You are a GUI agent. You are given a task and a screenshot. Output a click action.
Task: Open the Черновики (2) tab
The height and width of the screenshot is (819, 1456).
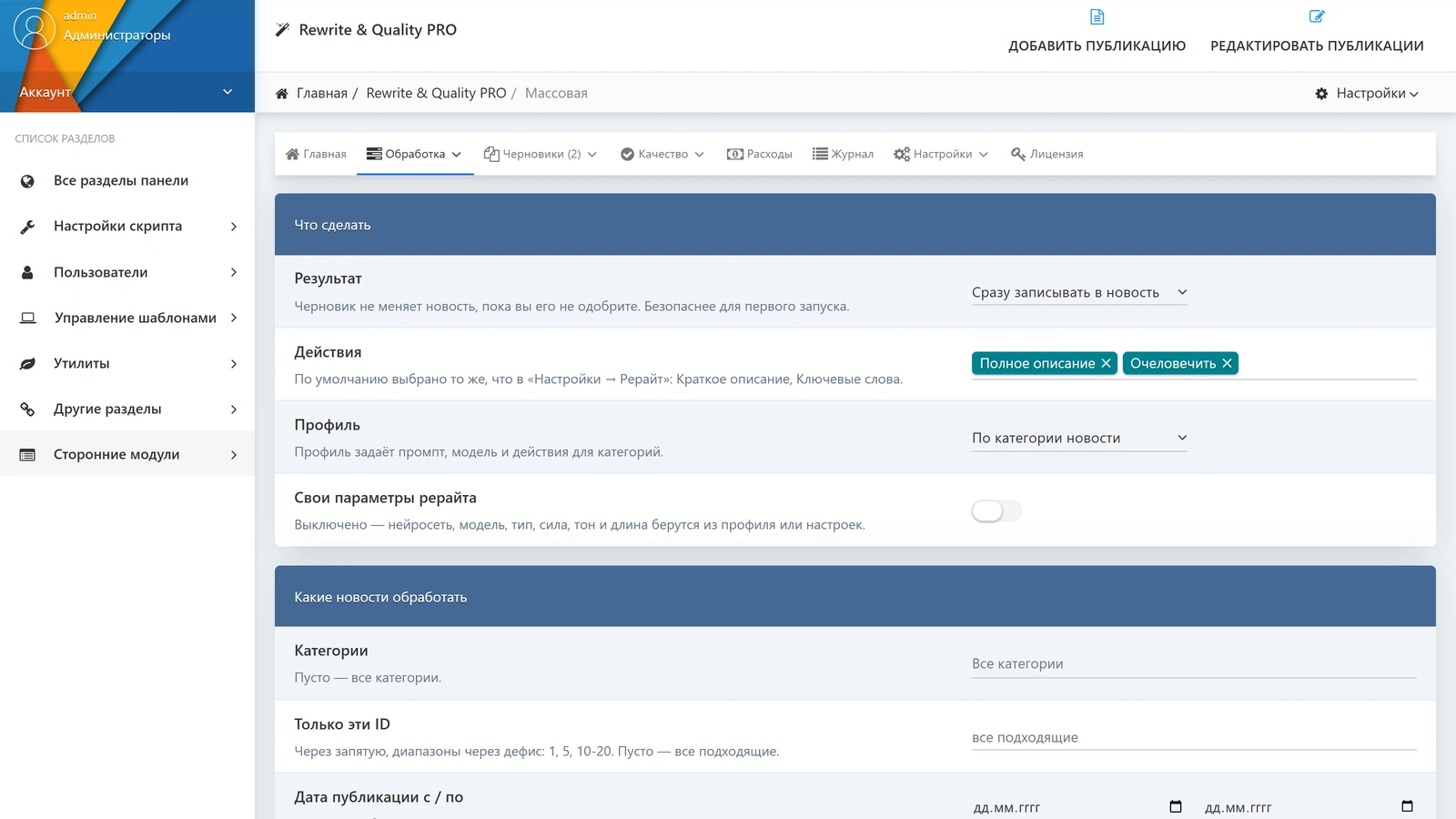click(541, 154)
